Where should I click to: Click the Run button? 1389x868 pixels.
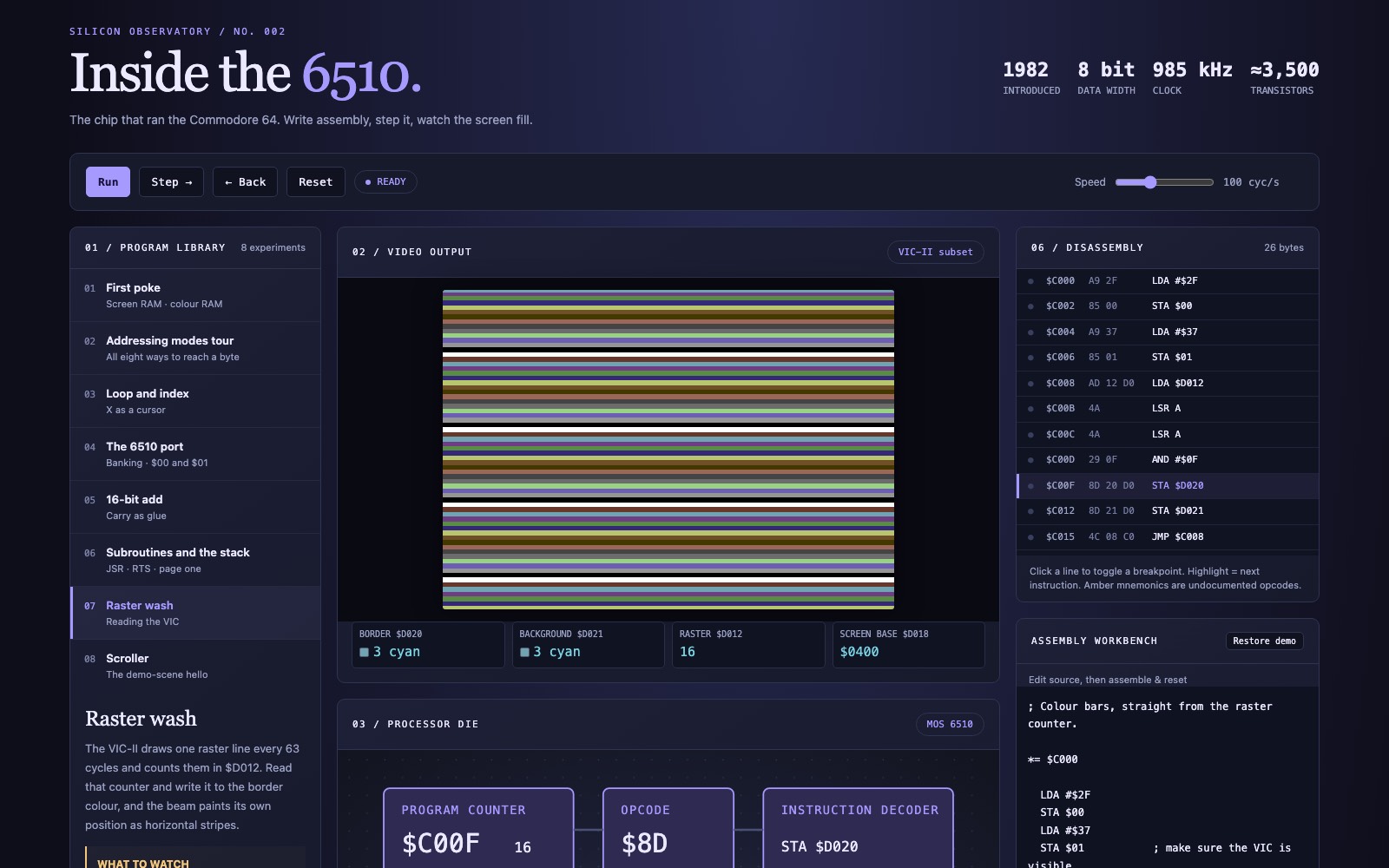pos(108,181)
